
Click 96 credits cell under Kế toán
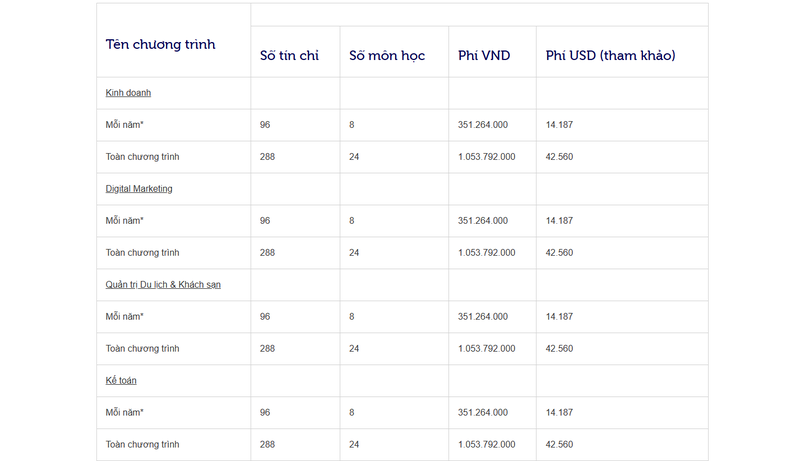pos(265,413)
